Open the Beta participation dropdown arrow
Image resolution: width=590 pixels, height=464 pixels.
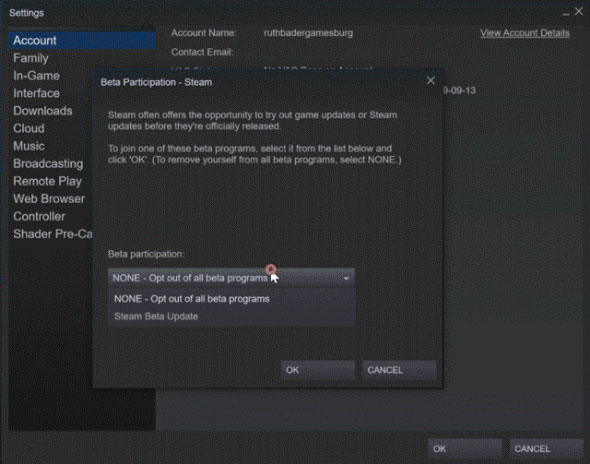point(346,278)
